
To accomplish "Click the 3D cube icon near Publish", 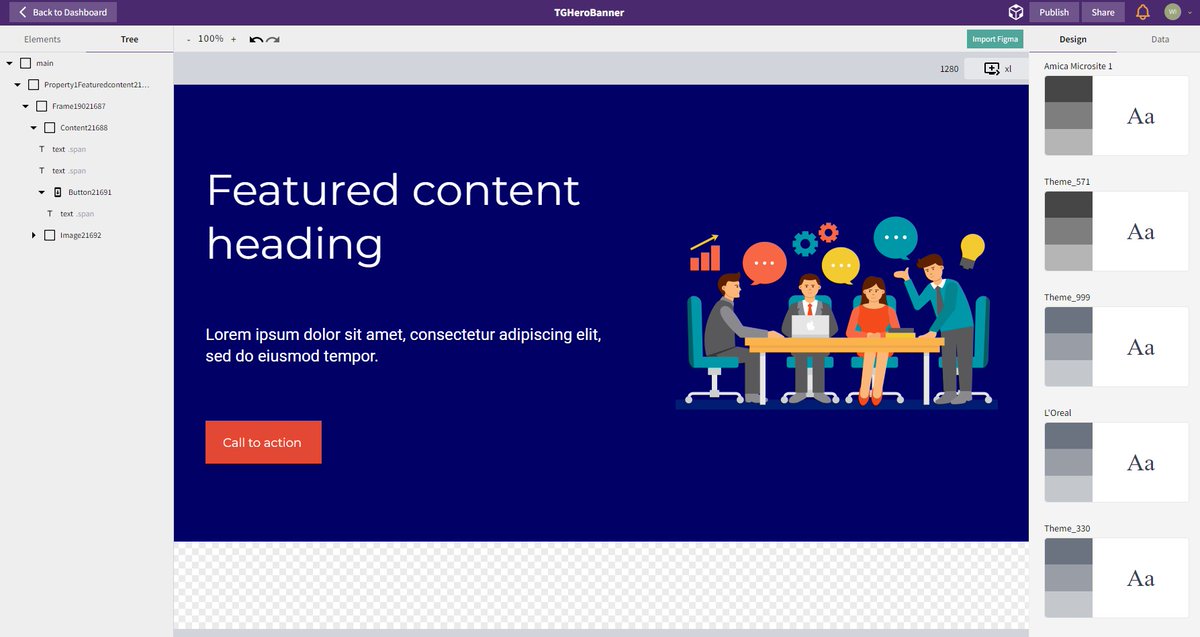I will [x=1015, y=12].
